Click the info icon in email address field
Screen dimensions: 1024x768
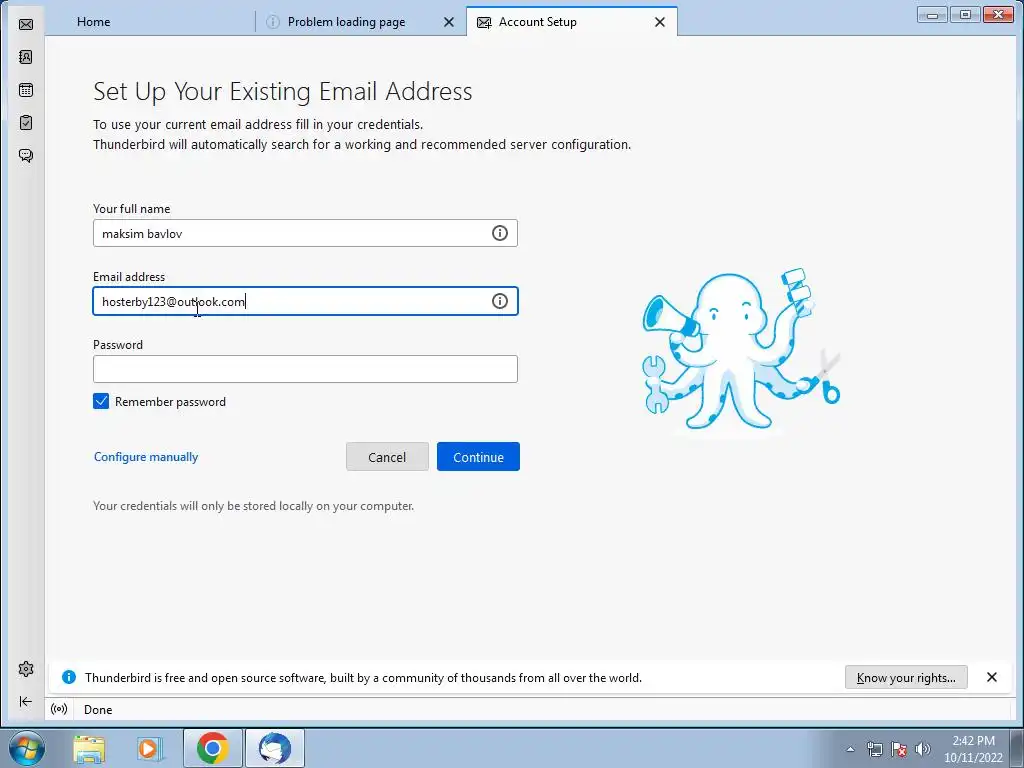[x=500, y=301]
